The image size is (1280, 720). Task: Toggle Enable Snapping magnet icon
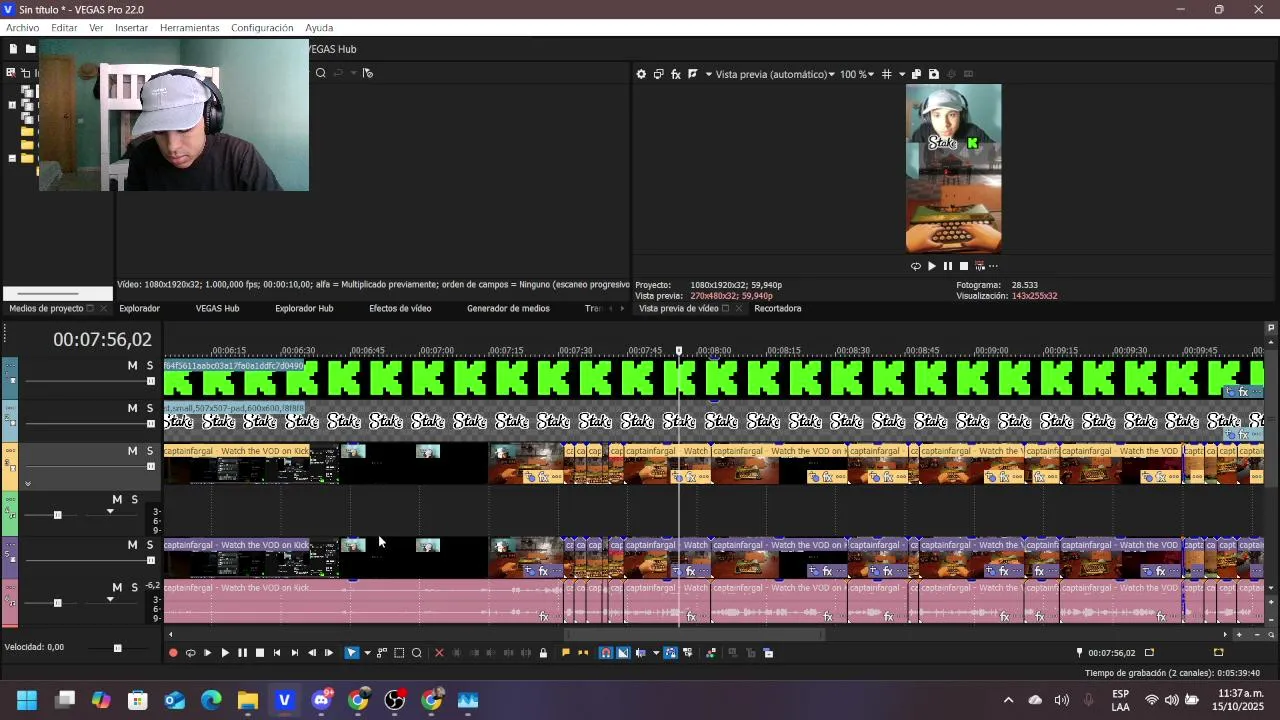click(x=606, y=653)
